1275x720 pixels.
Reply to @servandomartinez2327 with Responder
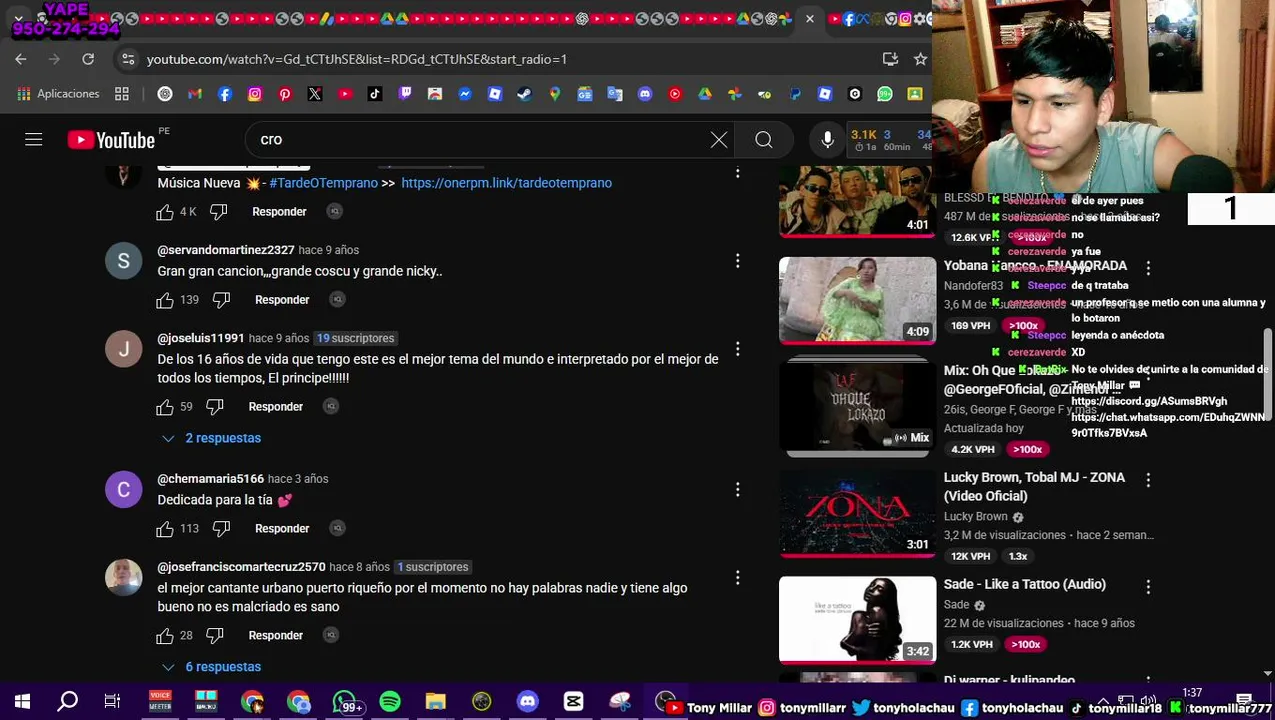click(x=282, y=300)
